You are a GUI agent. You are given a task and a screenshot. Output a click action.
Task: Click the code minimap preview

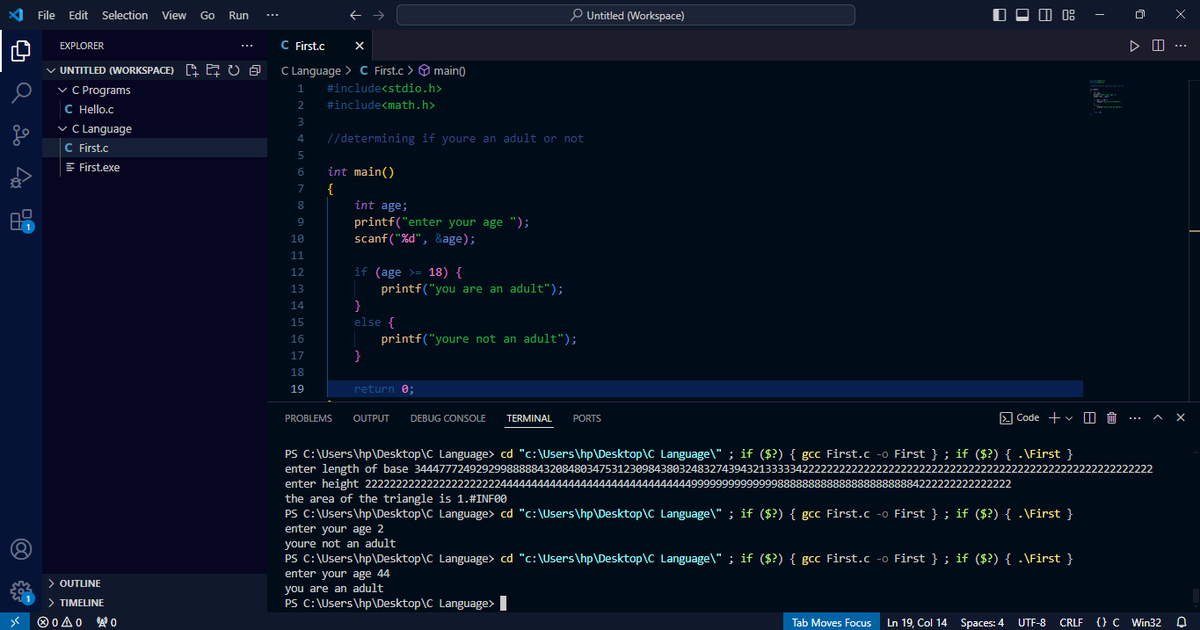click(1108, 96)
